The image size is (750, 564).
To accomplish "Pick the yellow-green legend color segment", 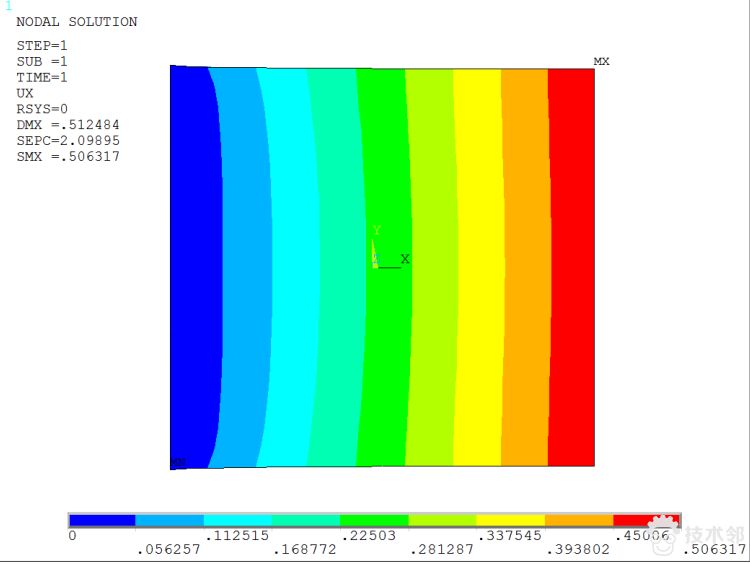I will pos(442,520).
